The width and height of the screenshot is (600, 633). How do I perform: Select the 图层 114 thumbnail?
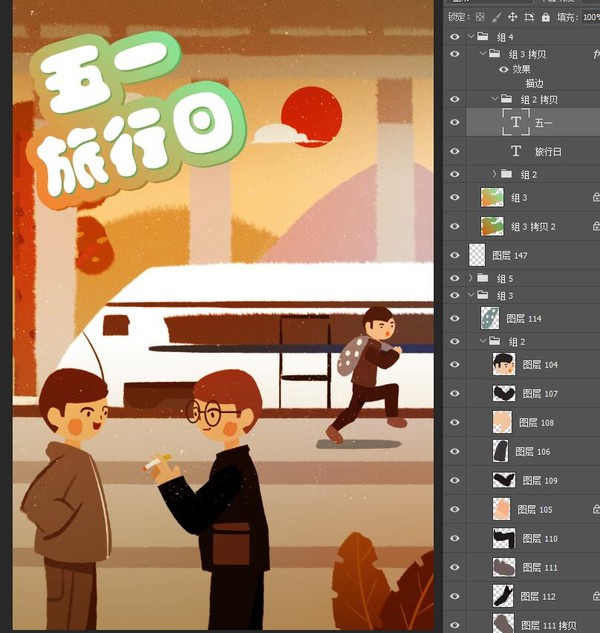[490, 318]
